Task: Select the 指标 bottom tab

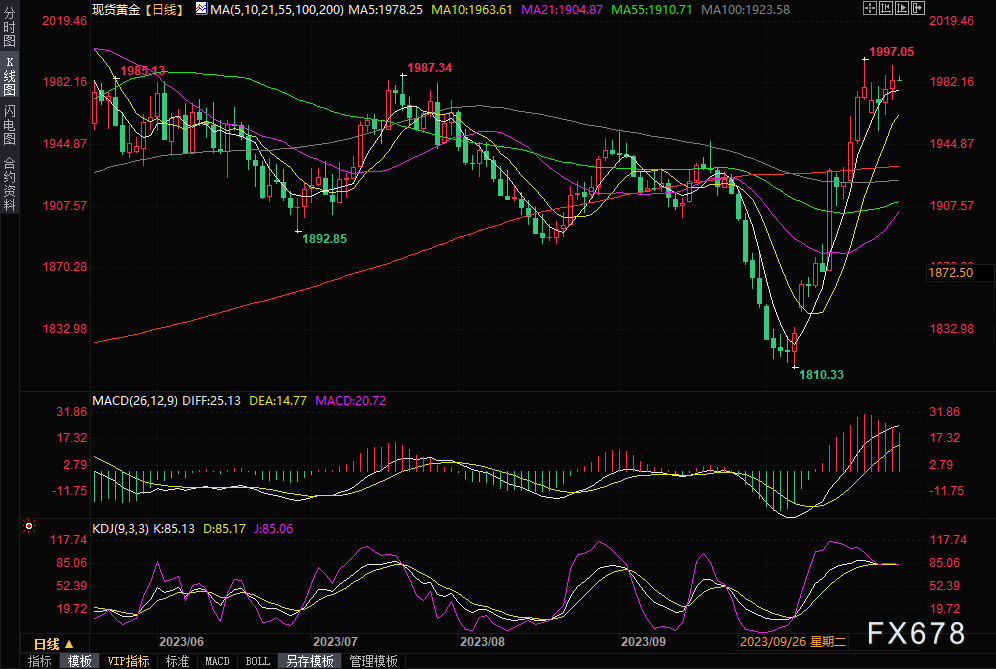Action: [40, 661]
